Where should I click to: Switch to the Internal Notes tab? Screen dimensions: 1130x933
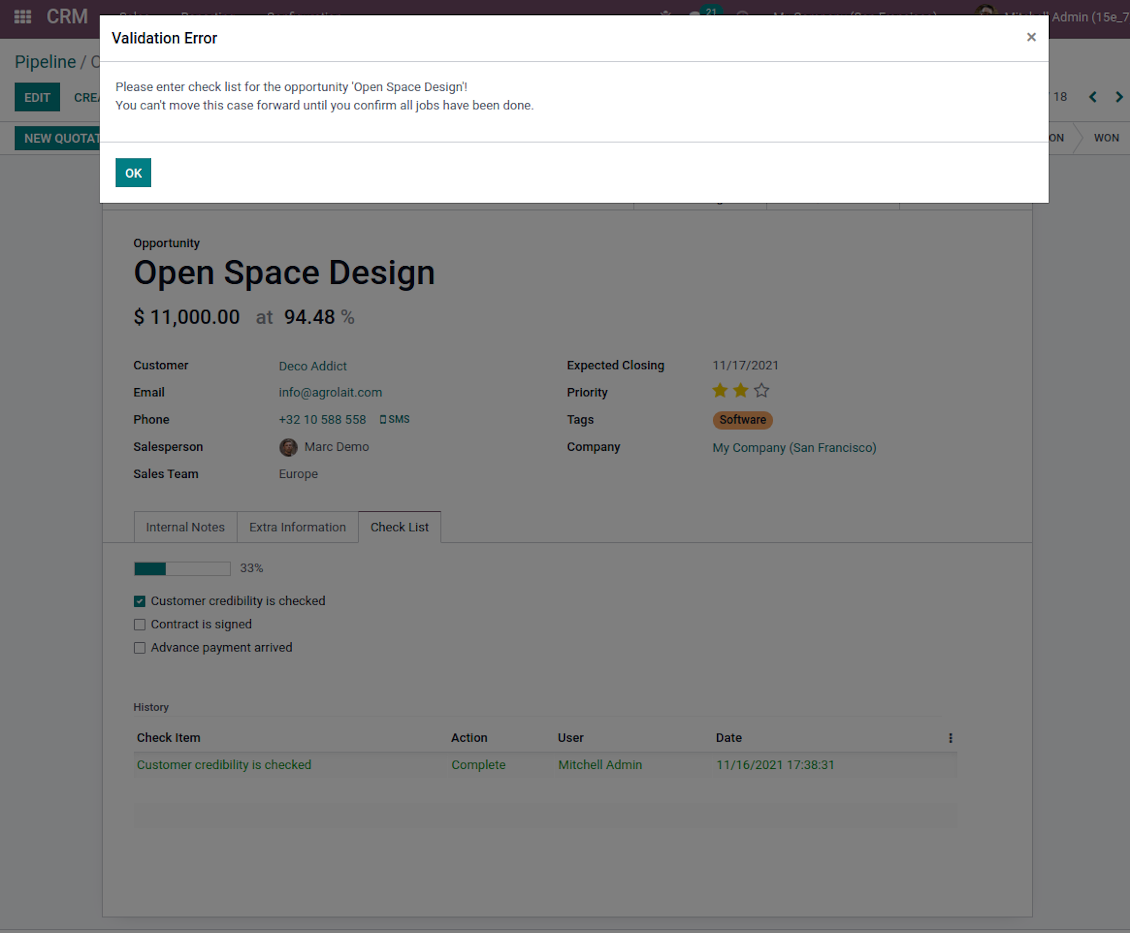185,527
